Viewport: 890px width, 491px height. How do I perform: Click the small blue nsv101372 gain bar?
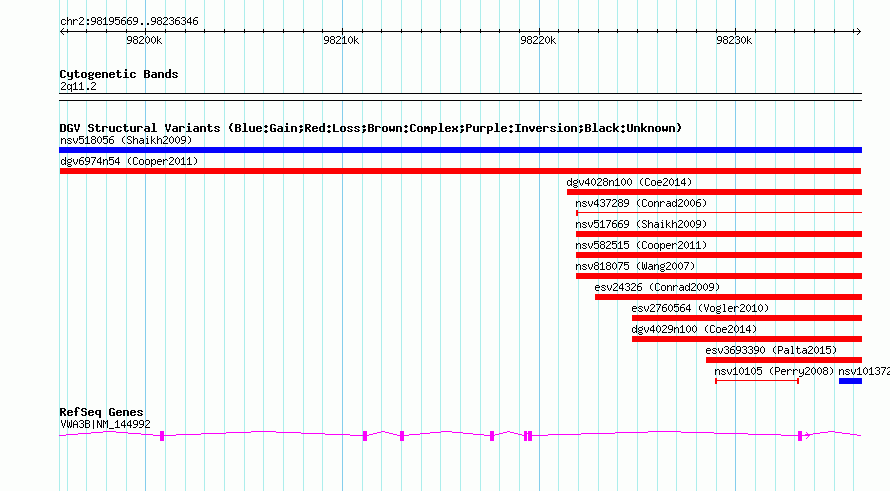pyautogui.click(x=850, y=381)
